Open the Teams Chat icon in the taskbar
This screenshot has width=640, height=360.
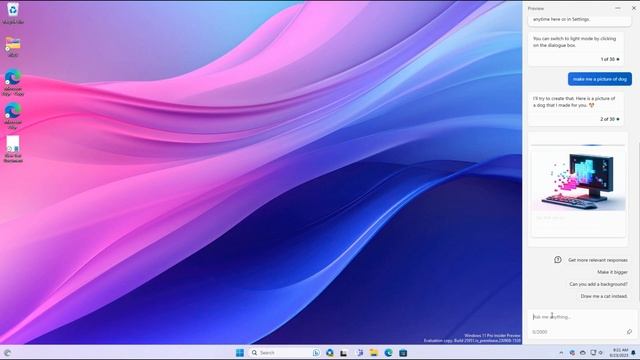point(359,353)
